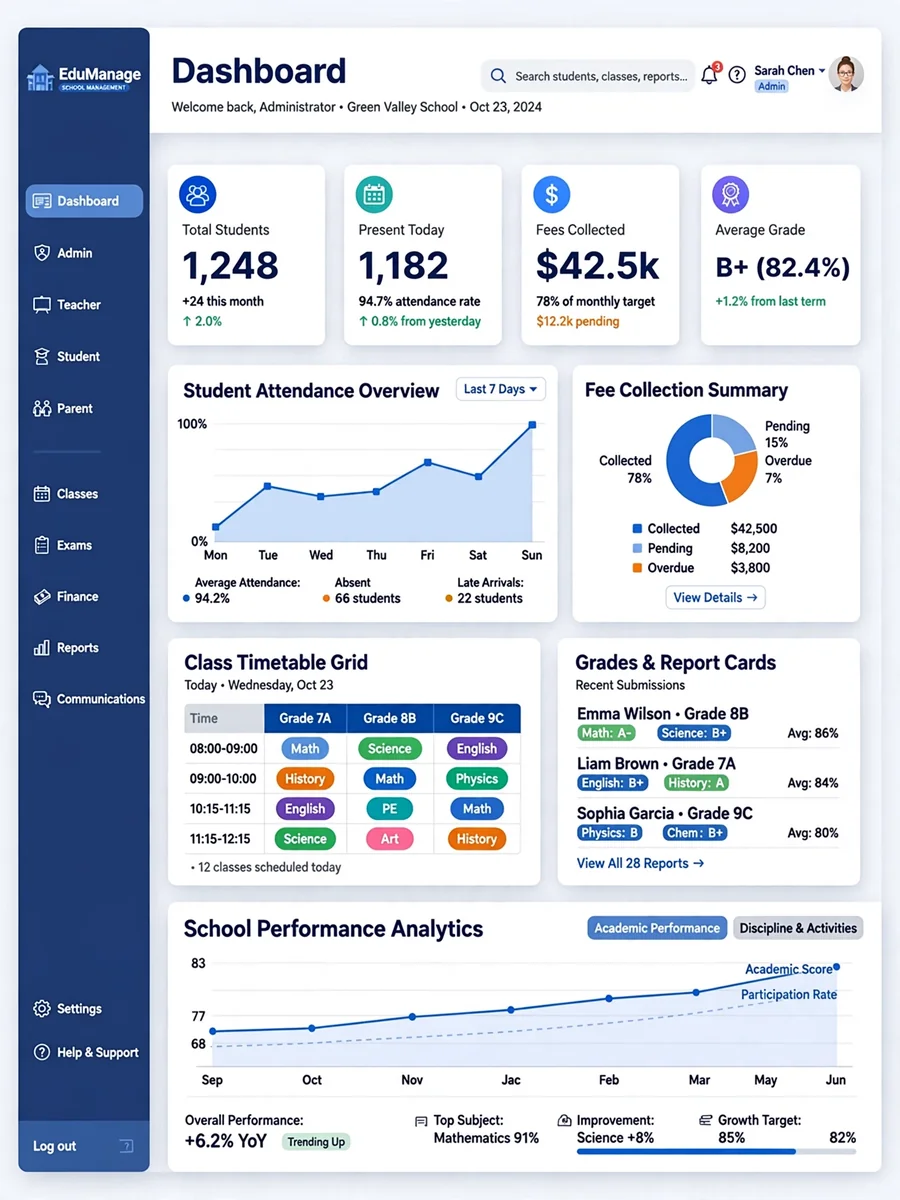This screenshot has width=900, height=1200.
Task: Click the Chem: B+ grade tag
Action: click(695, 833)
